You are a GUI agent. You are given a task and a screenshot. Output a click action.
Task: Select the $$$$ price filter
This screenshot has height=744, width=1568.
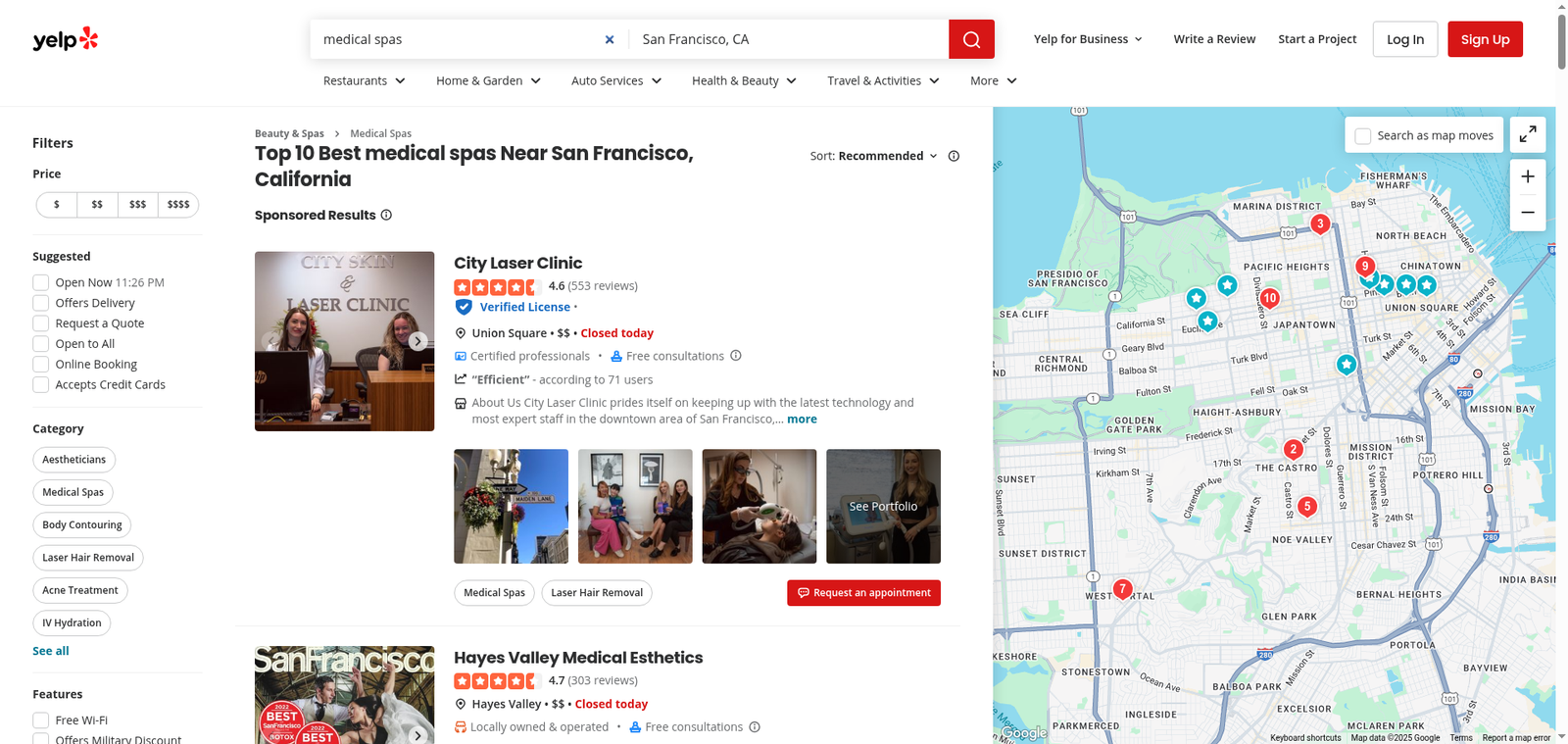[x=178, y=205]
